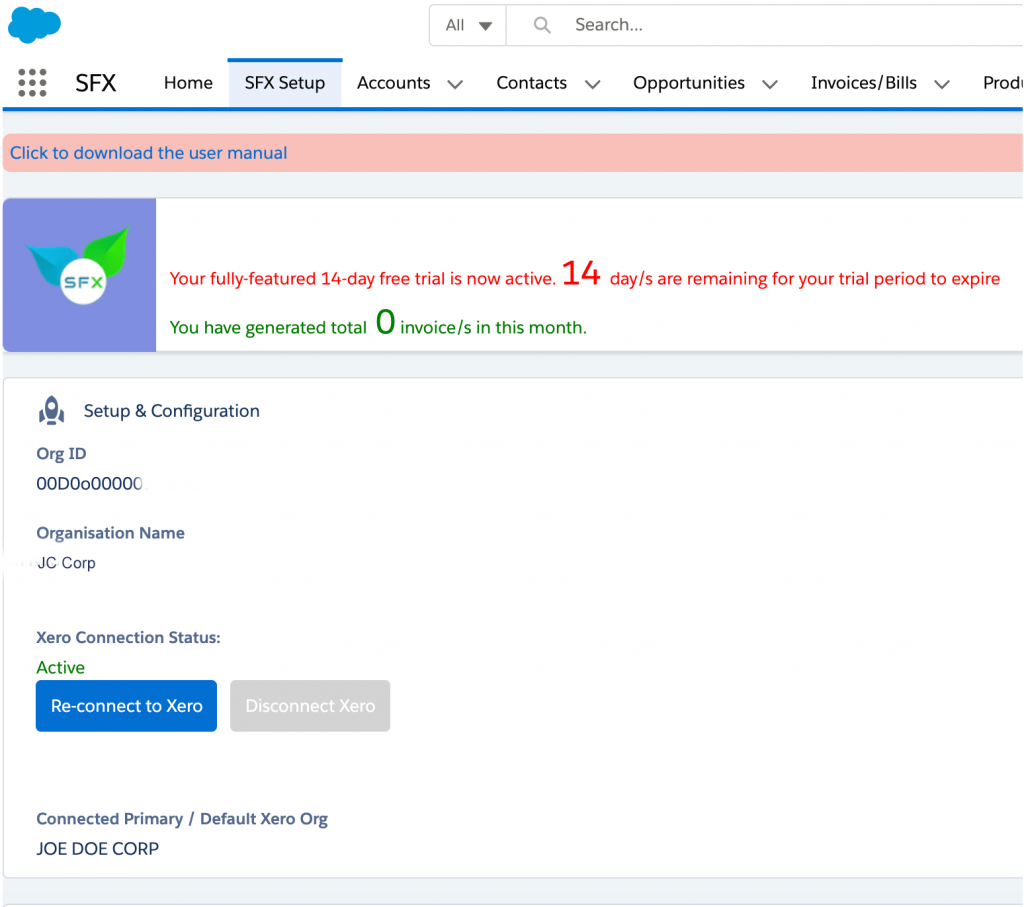Image resolution: width=1024 pixels, height=907 pixels.
Task: Expand the Accounts tab chevron
Action: tap(455, 84)
